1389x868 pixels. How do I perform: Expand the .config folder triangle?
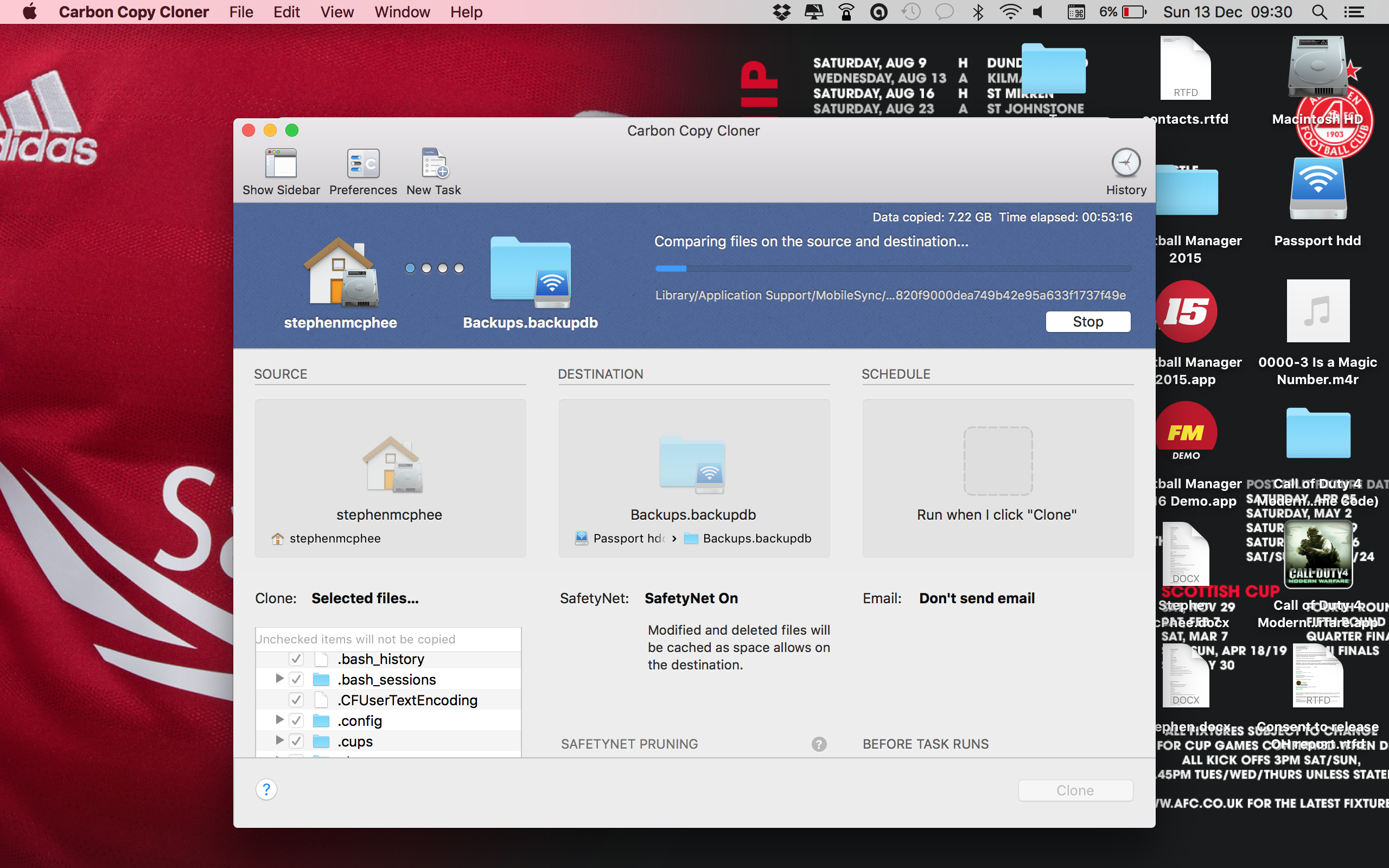(x=279, y=719)
